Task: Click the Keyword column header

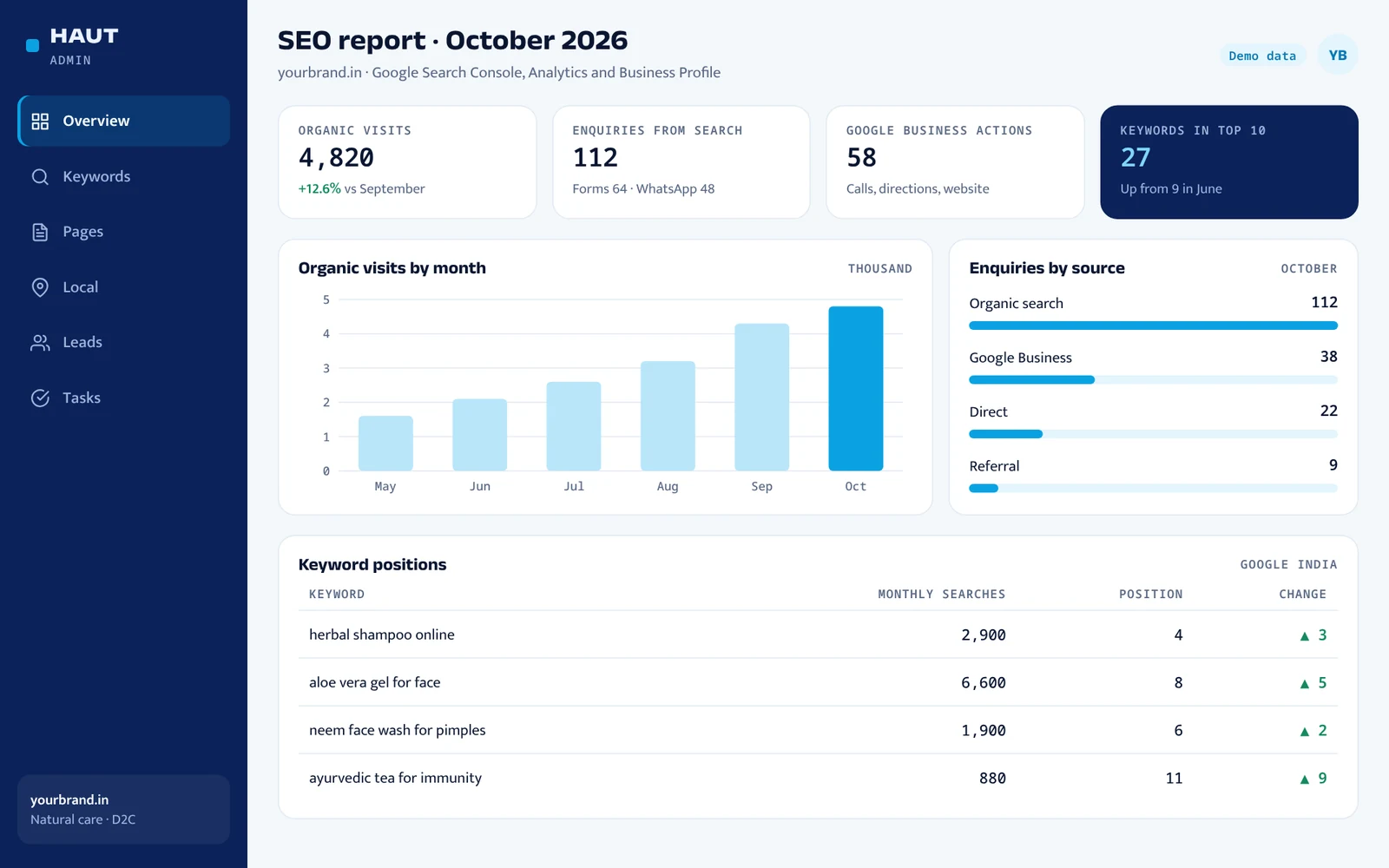Action: coord(337,595)
